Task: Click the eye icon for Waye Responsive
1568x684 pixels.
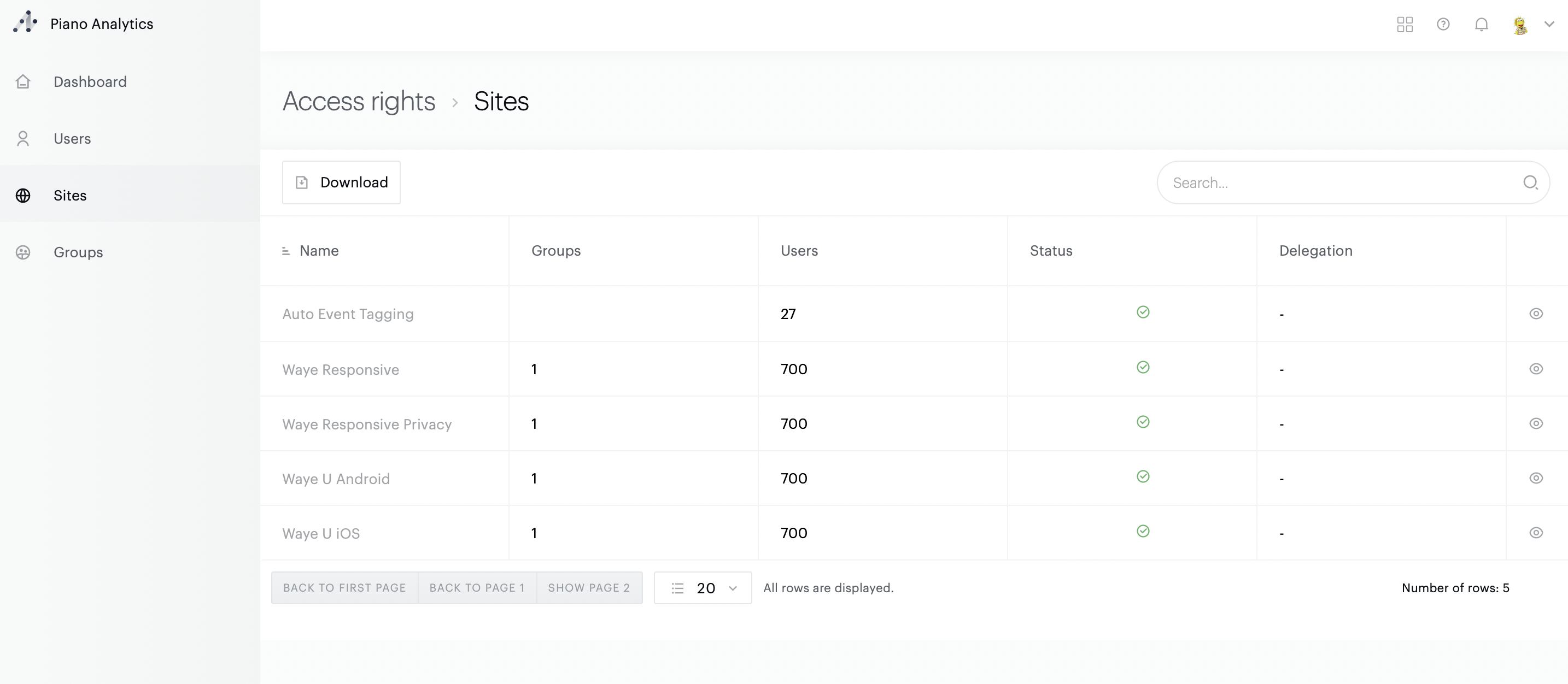Action: pyautogui.click(x=1536, y=369)
